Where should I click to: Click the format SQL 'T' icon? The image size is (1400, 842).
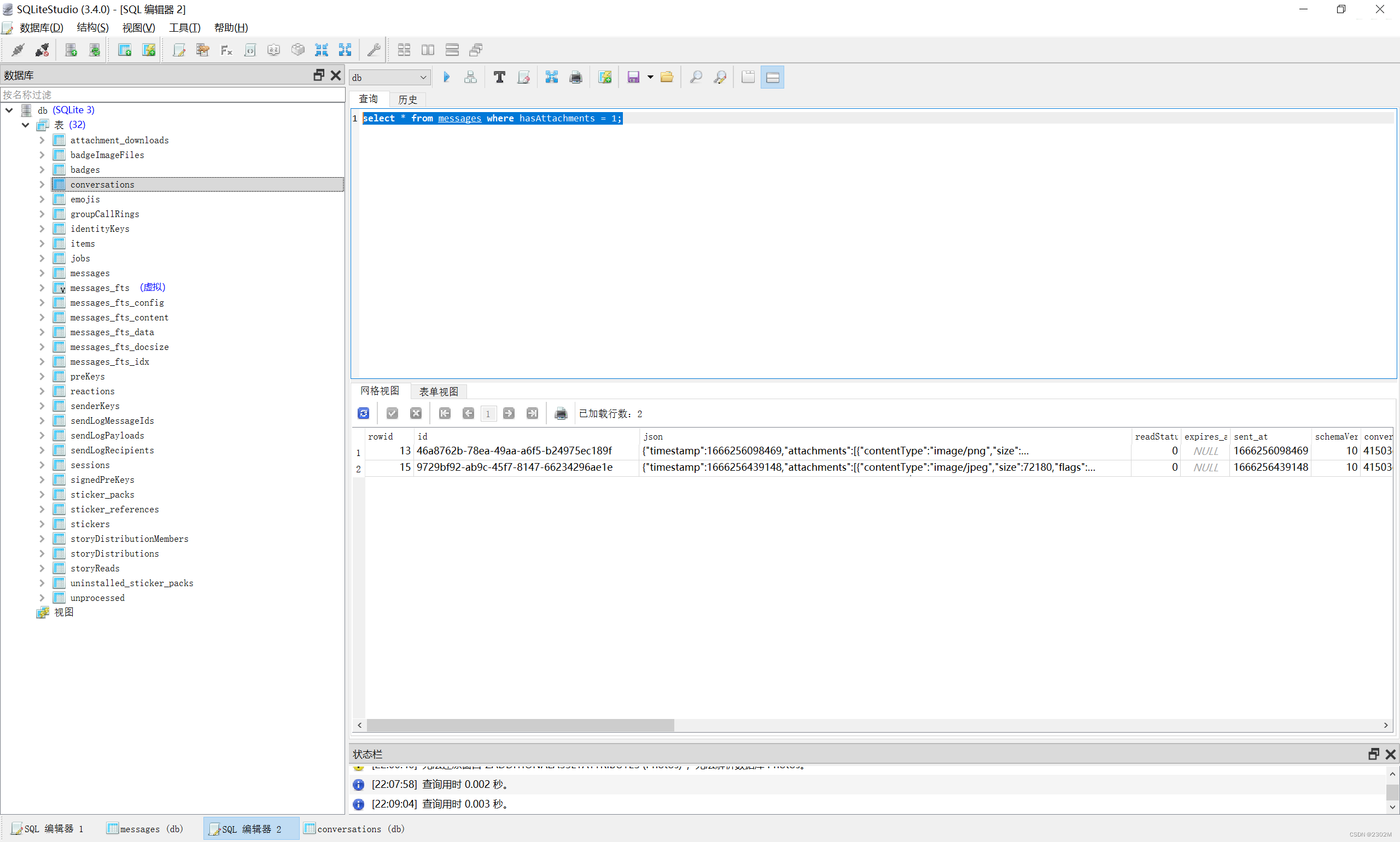(499, 77)
